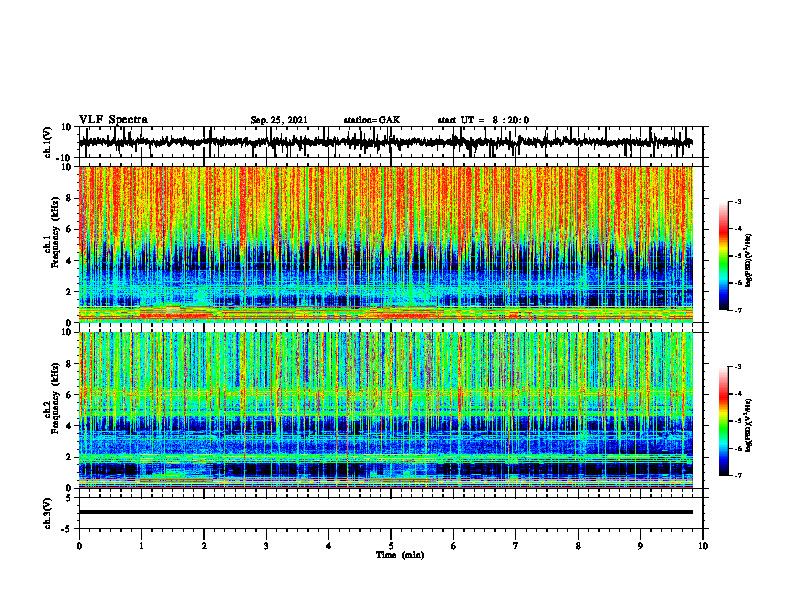This screenshot has width=792, height=612.
Task: Click the "6" kHz tick of ch.1 spectrogram
Action: click(x=69, y=230)
